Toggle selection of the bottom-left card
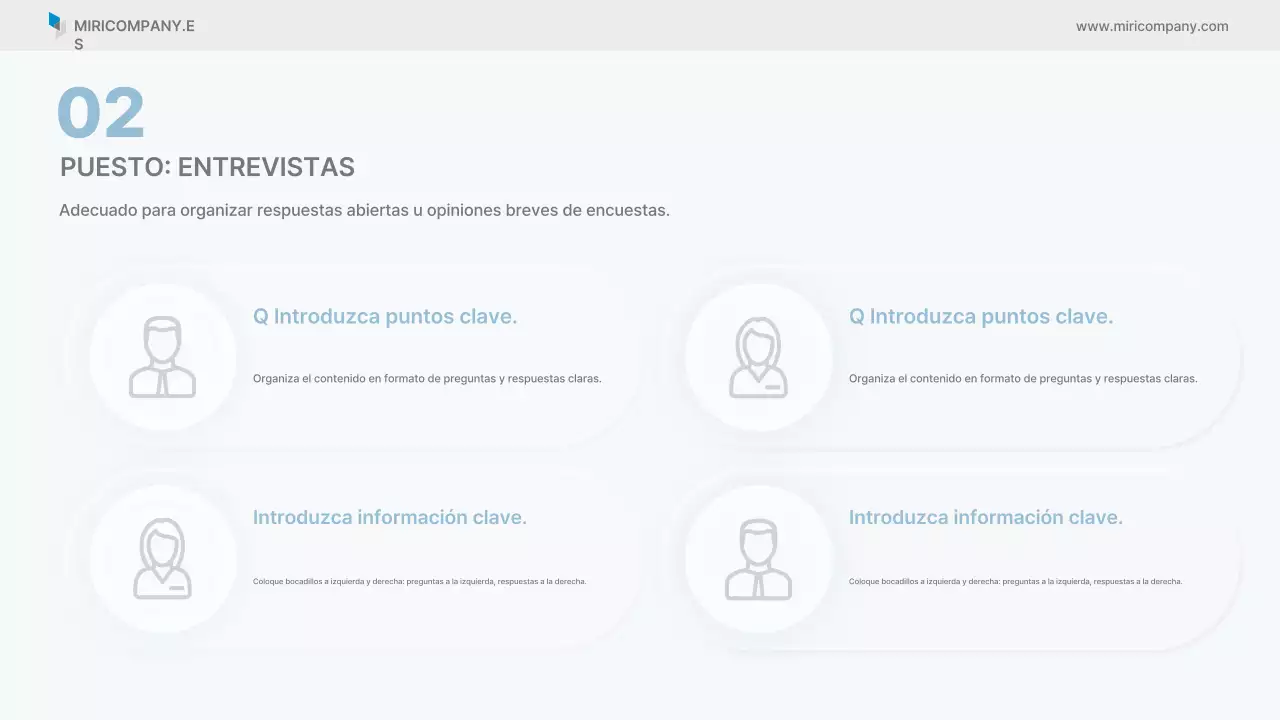 coord(360,557)
